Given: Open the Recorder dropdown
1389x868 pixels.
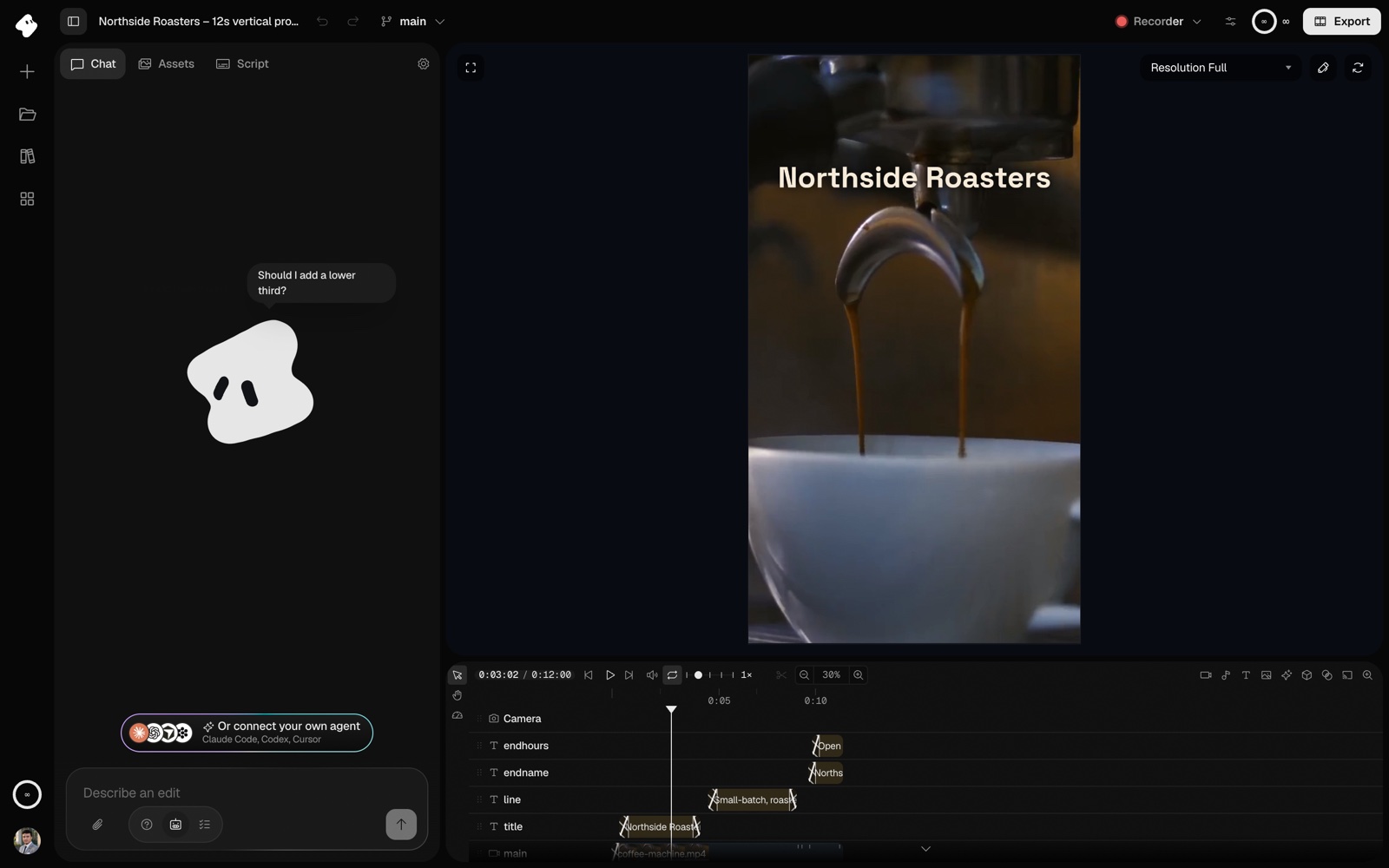Looking at the screenshot, I should (x=1158, y=22).
